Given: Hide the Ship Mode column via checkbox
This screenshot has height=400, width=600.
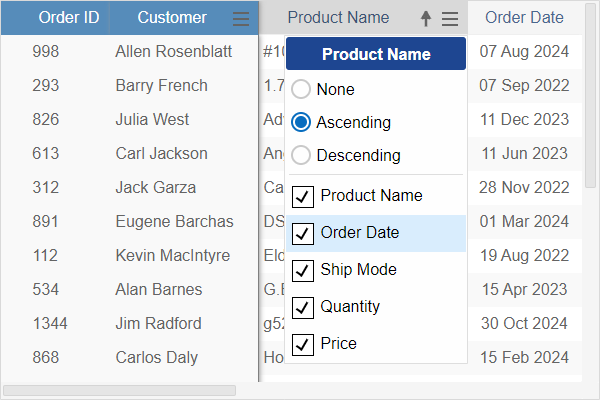Looking at the screenshot, I should 303,270.
